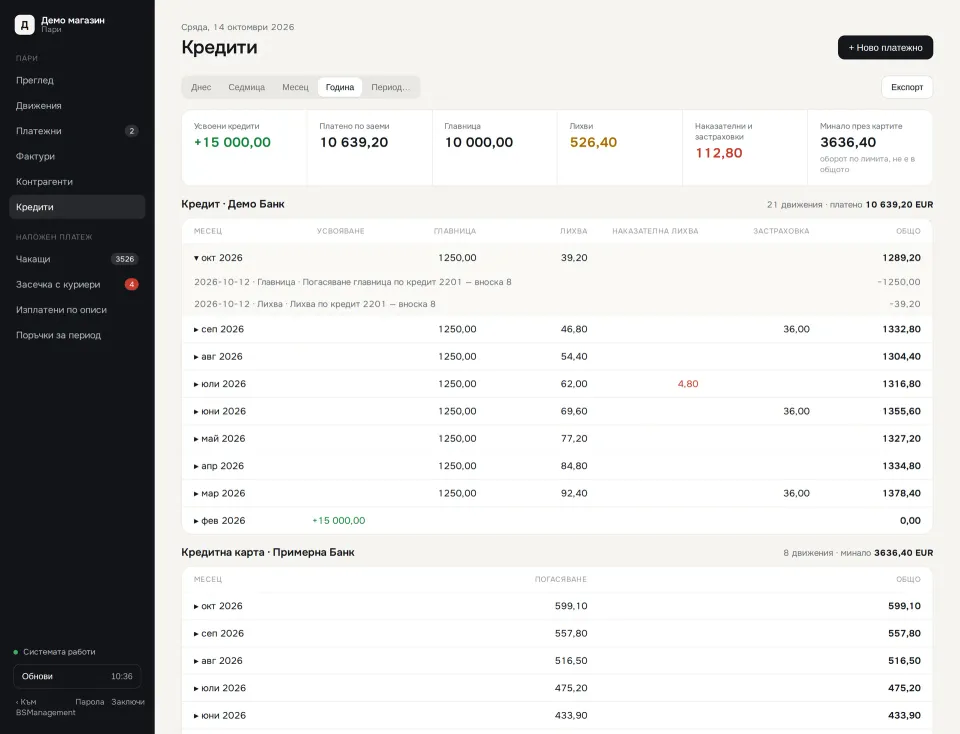Click the Експорт button
This screenshot has height=734, width=960.
907,87
